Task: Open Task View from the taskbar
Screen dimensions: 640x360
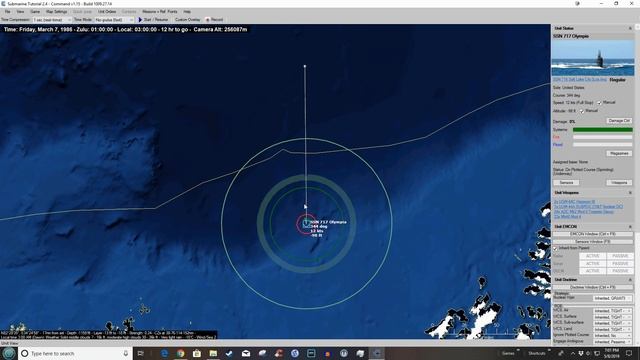Action: coord(141,353)
